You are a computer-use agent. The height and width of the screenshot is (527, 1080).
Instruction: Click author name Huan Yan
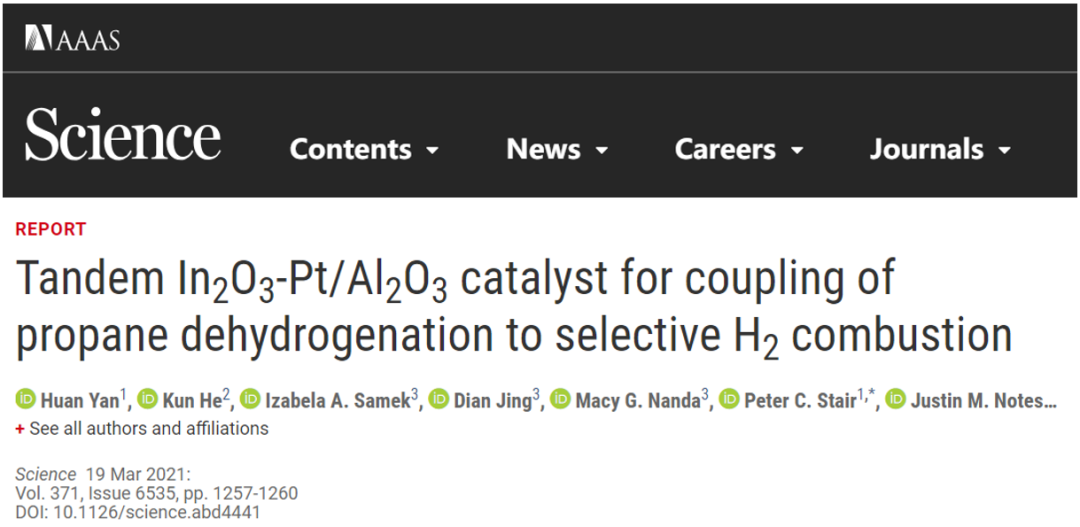(x=80, y=400)
